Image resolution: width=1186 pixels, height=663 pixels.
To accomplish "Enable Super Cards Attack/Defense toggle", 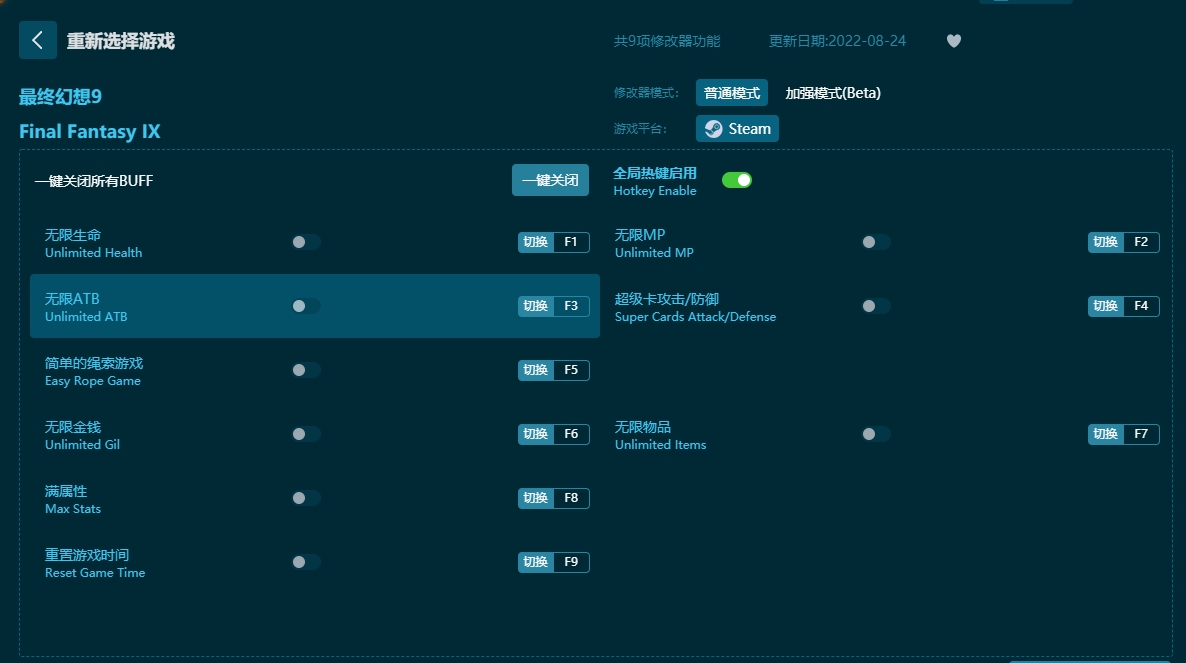I will [876, 306].
